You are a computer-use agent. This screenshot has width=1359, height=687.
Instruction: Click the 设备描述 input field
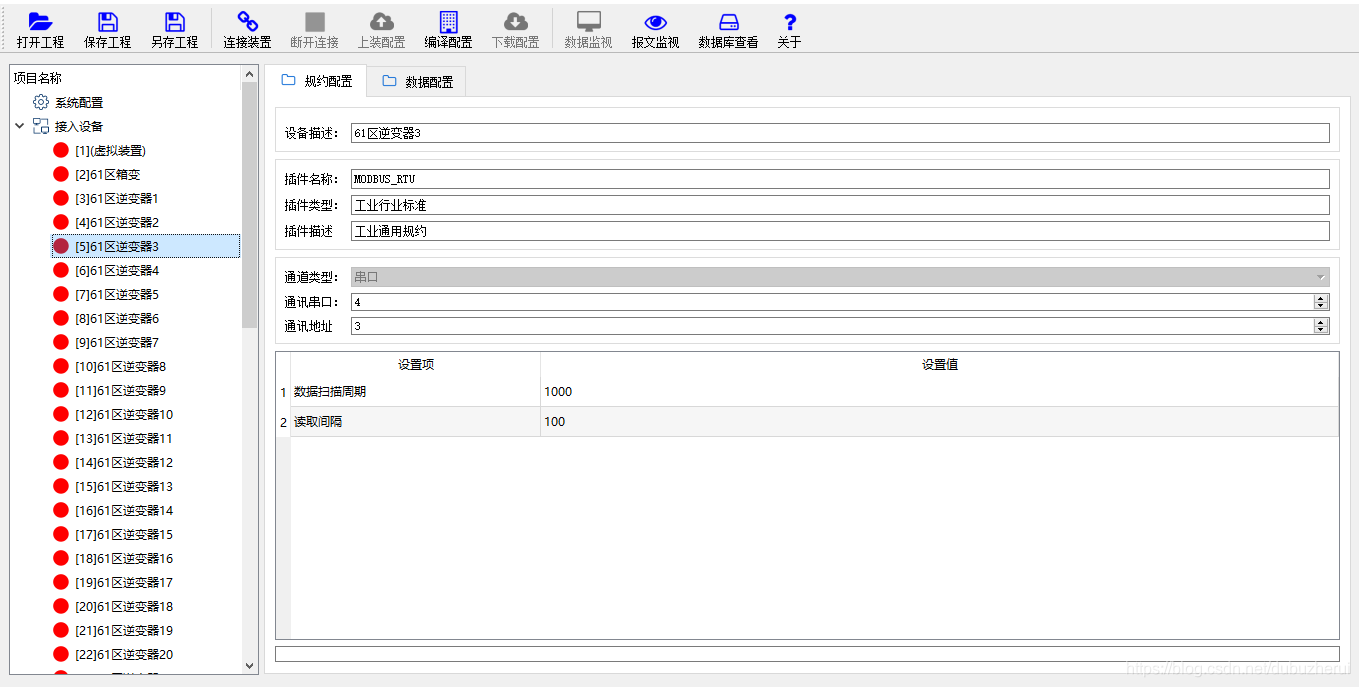(840, 133)
